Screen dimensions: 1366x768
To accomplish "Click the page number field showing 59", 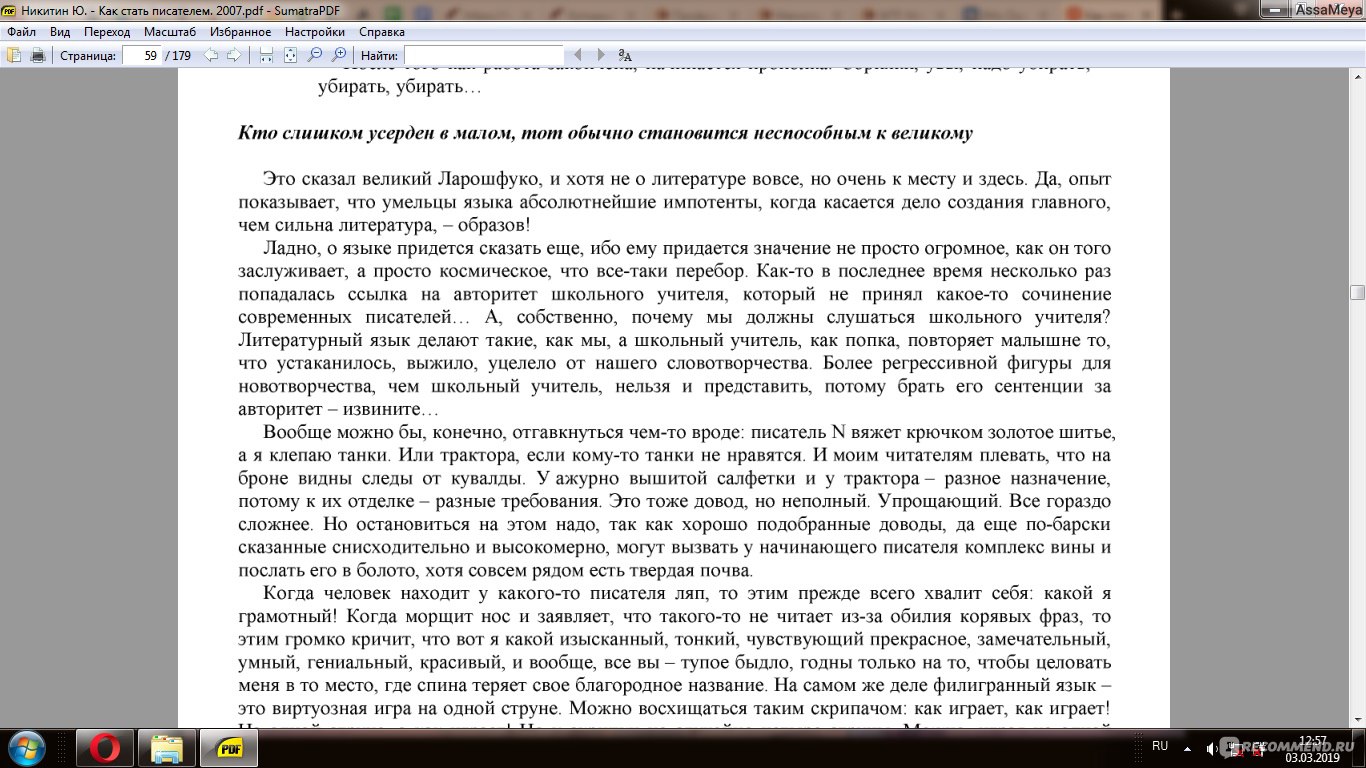I will click(x=142, y=55).
